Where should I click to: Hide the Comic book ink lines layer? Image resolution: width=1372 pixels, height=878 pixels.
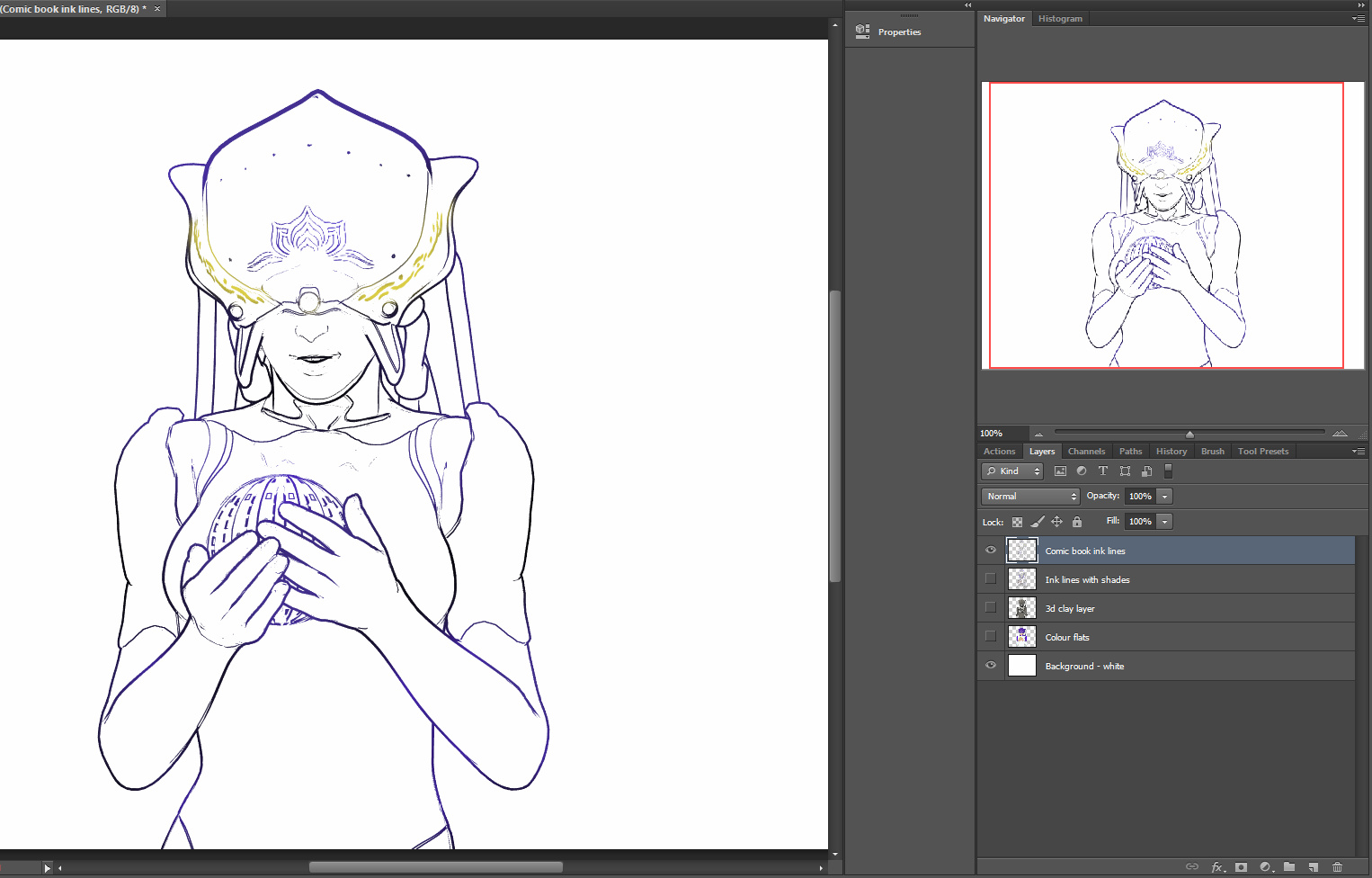pyautogui.click(x=991, y=551)
